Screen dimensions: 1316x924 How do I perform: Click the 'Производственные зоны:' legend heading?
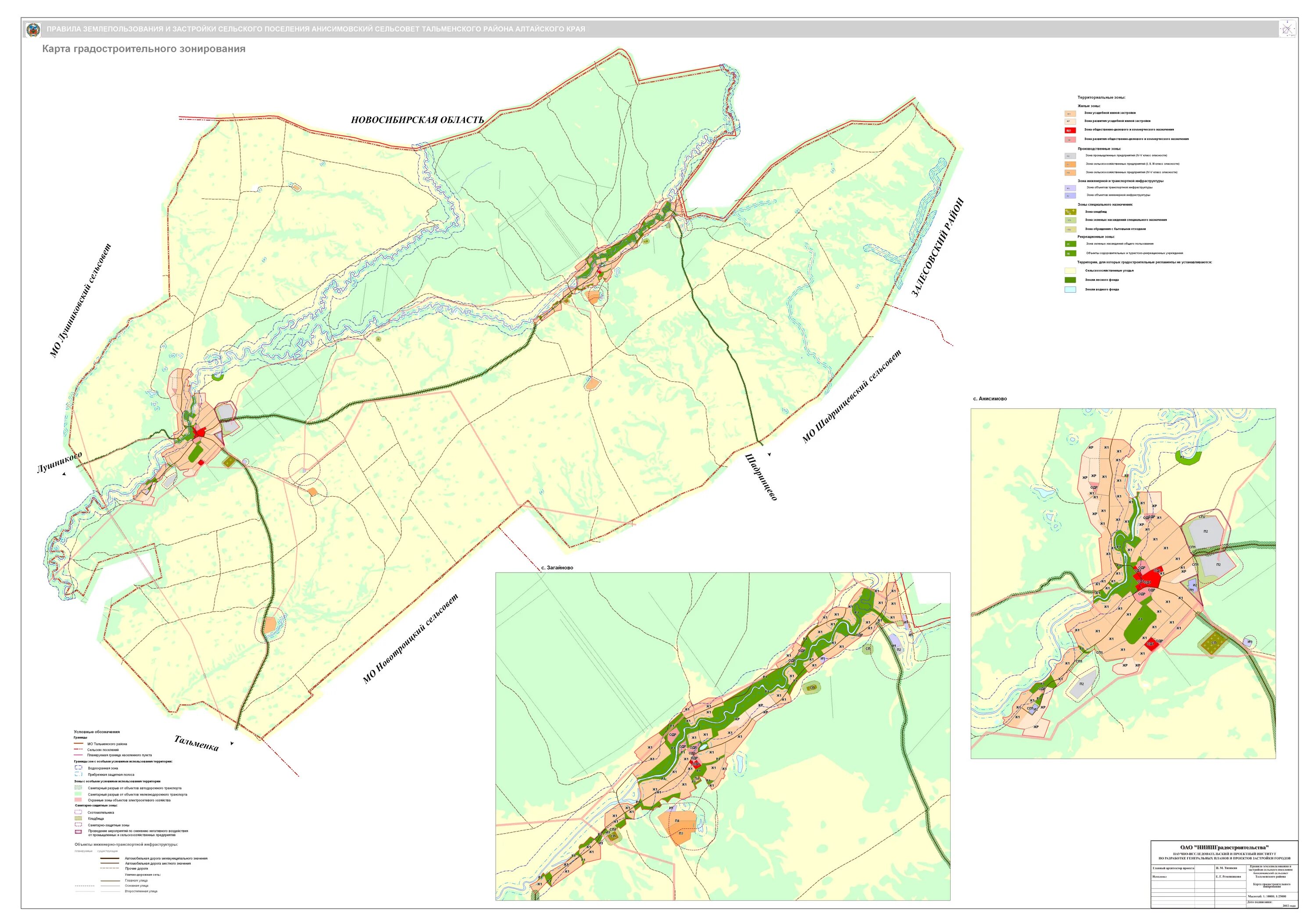pos(1099,149)
